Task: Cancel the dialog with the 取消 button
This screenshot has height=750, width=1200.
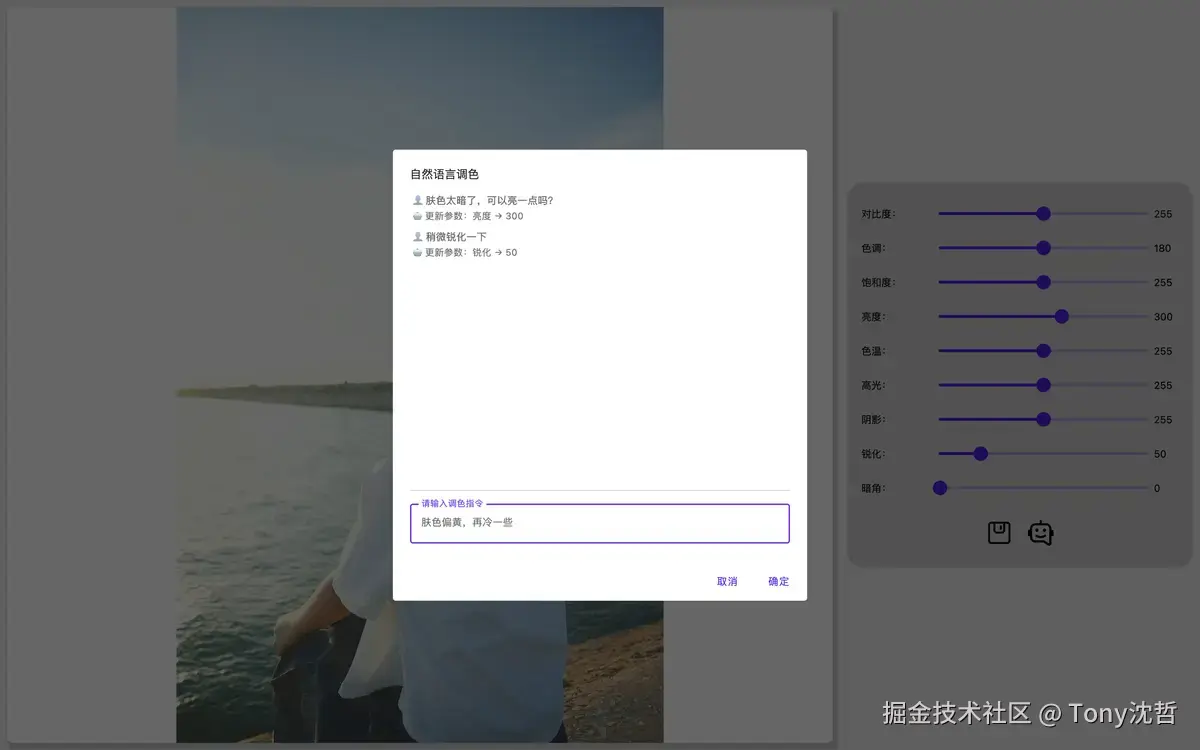Action: [x=726, y=581]
